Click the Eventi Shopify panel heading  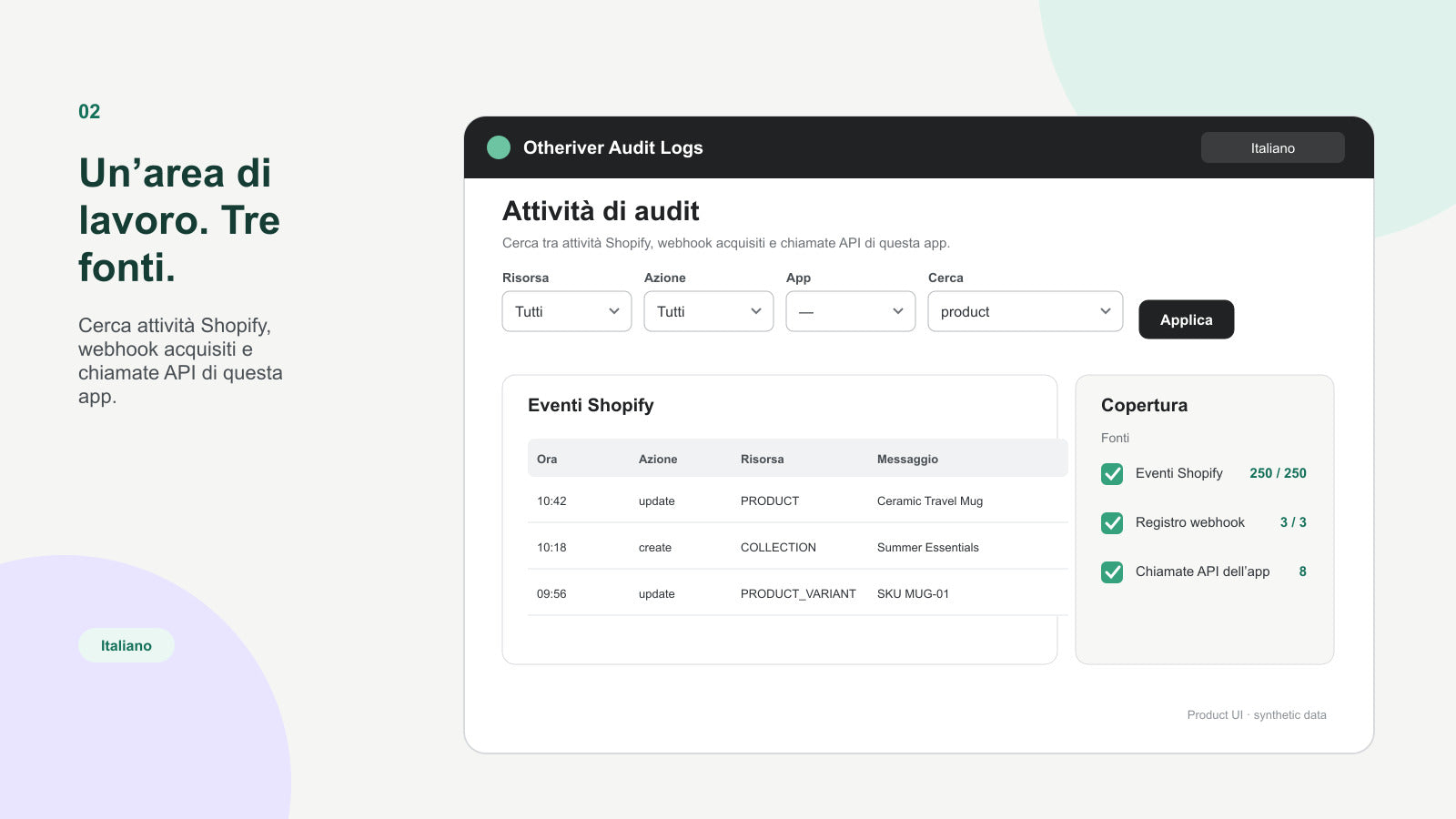point(591,405)
